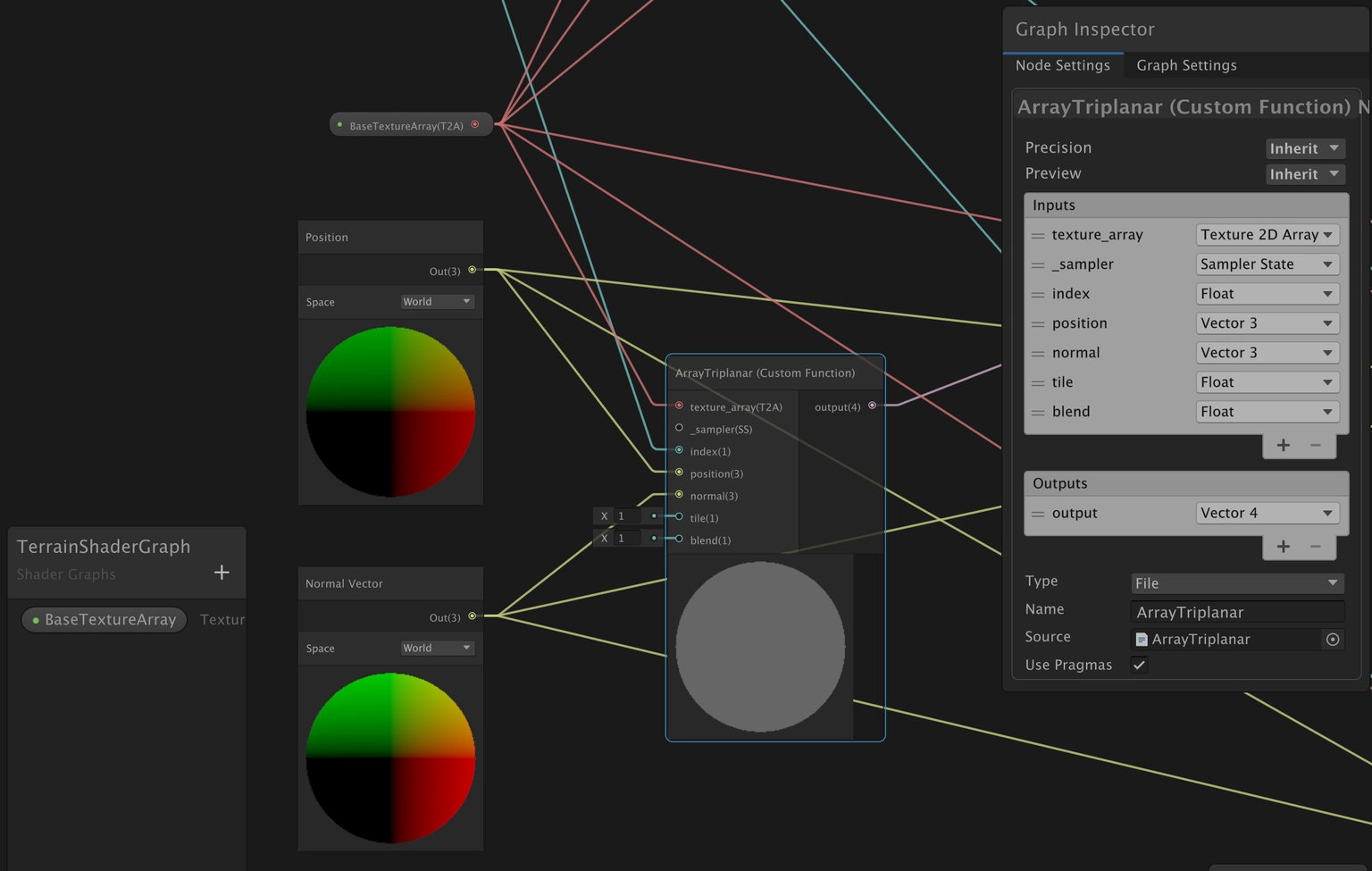Click minus button under Outputs list

1316,547
